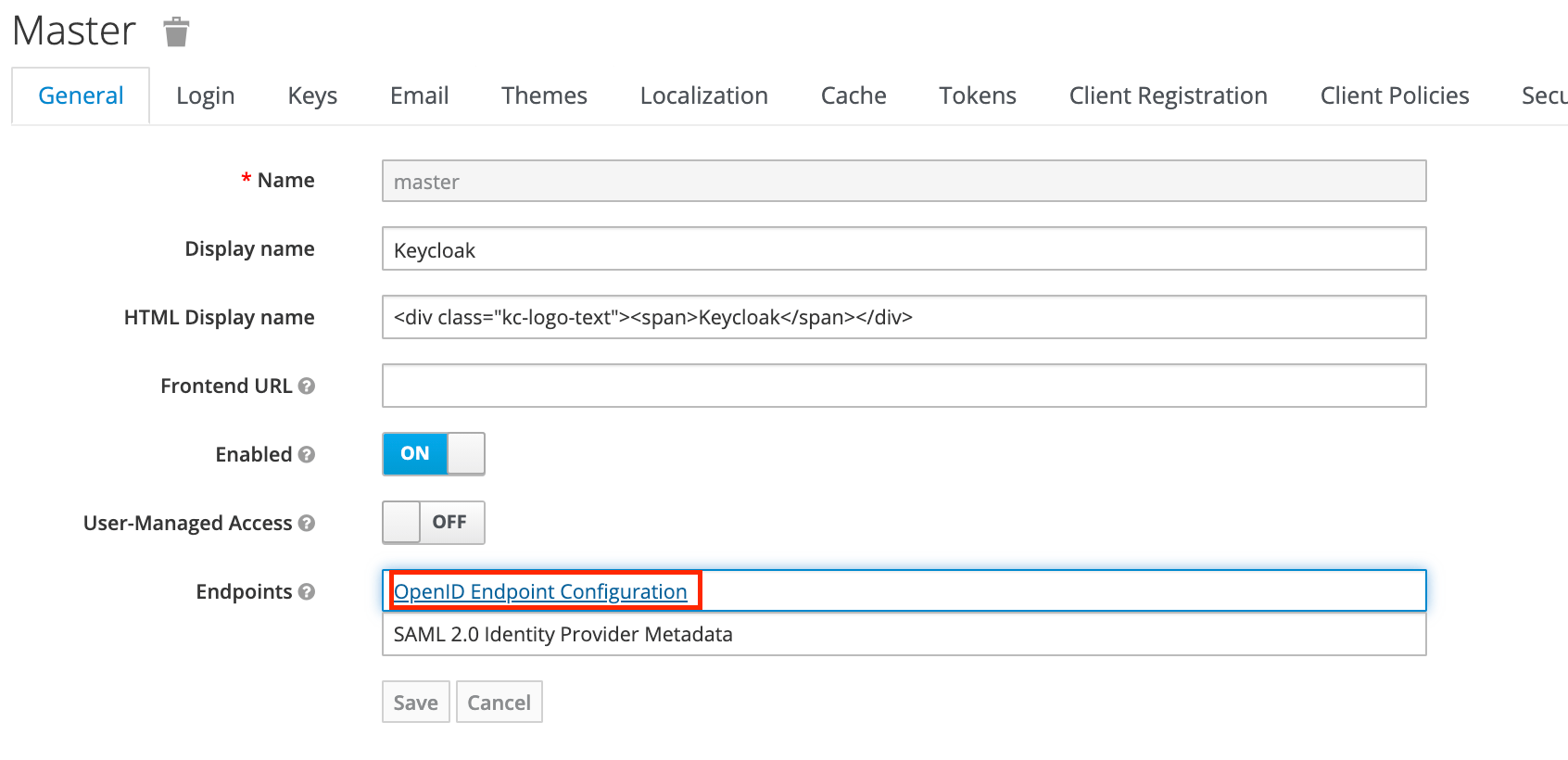Screen dimensions: 1568x760
Task: Focus the Display name field
Action: tap(904, 248)
